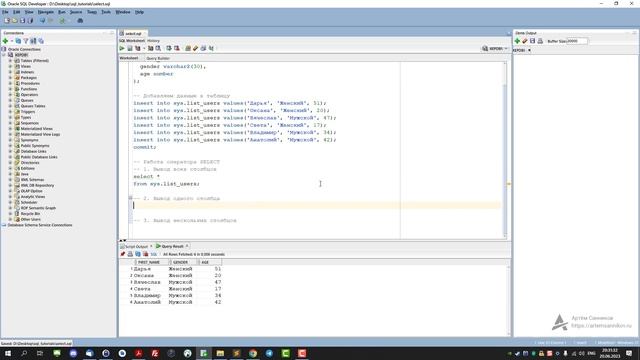Click the Freeze View red pin in Query Result

pyautogui.click(x=122, y=254)
